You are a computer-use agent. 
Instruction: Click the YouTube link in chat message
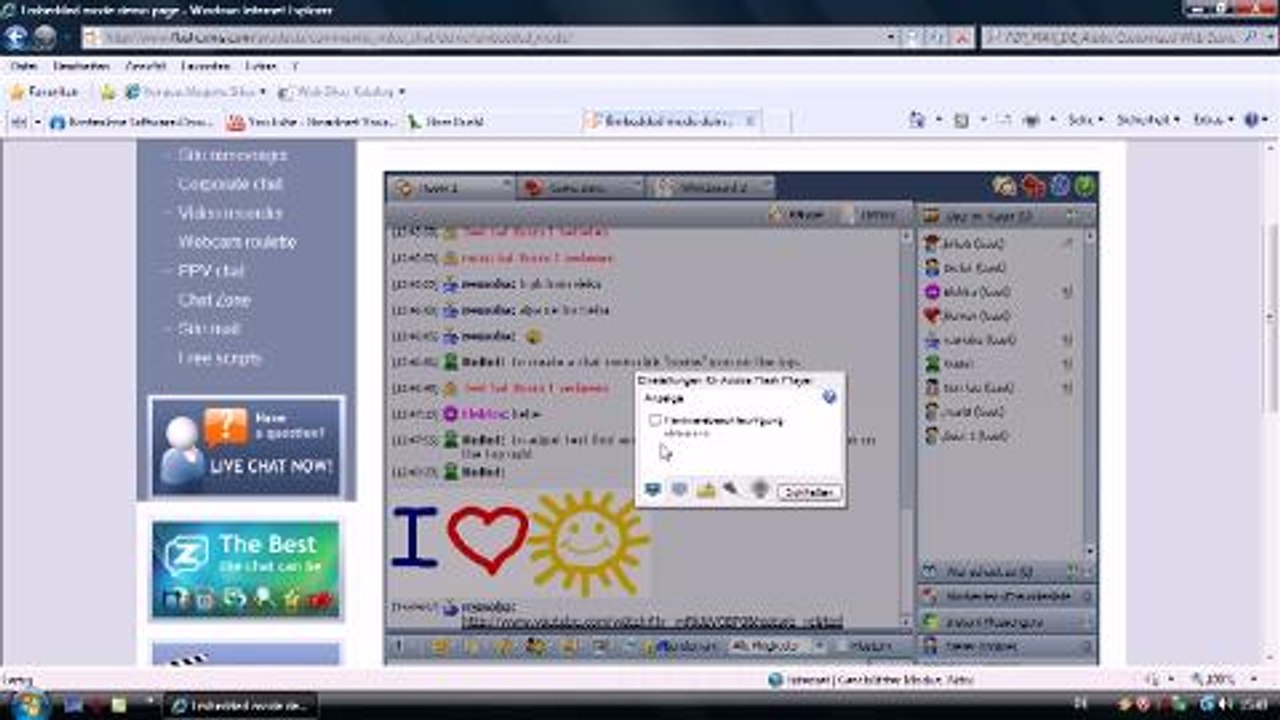click(x=651, y=622)
